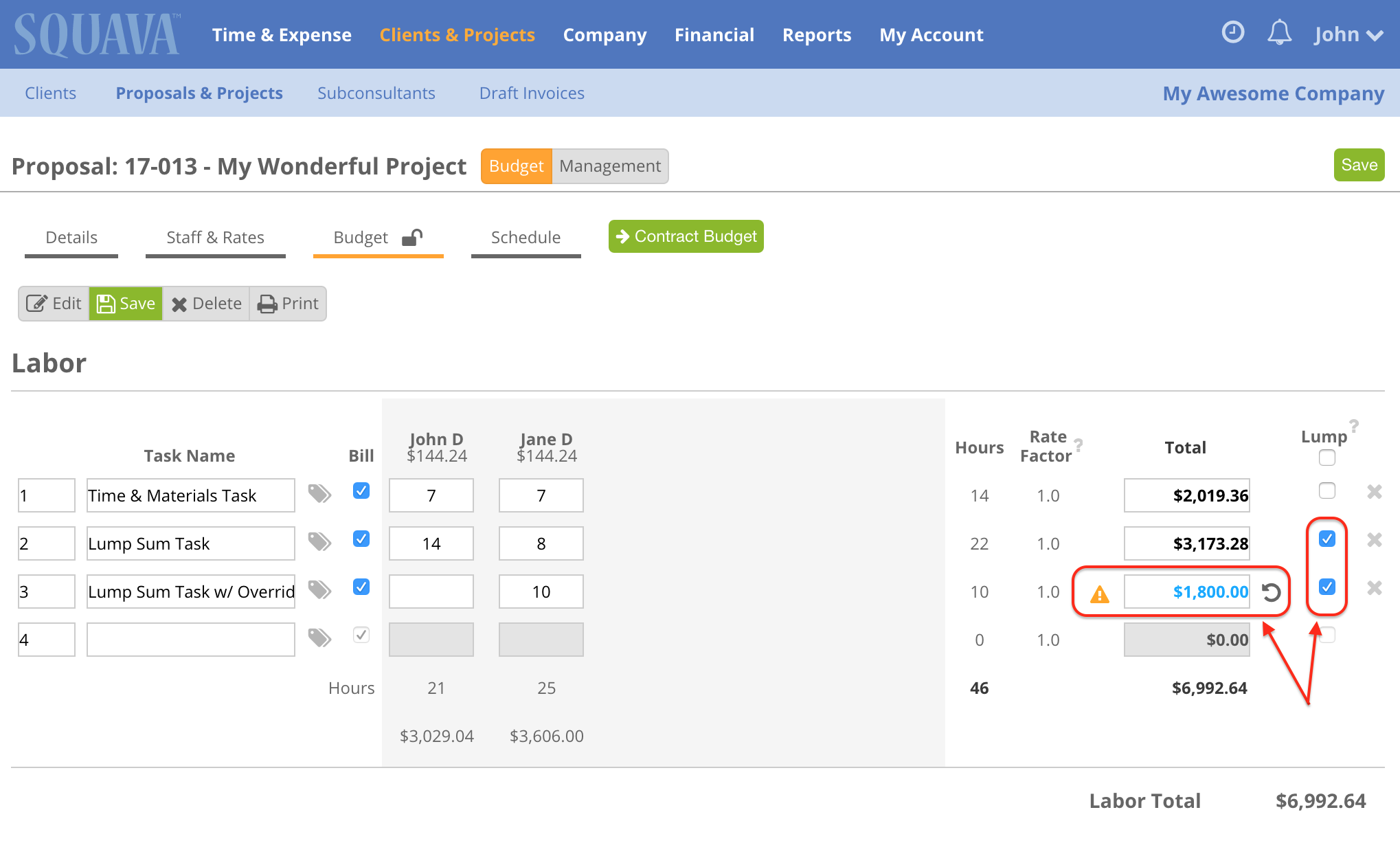Image resolution: width=1400 pixels, height=867 pixels.
Task: Click the unlock padlock icon on Budget tab
Action: click(412, 237)
